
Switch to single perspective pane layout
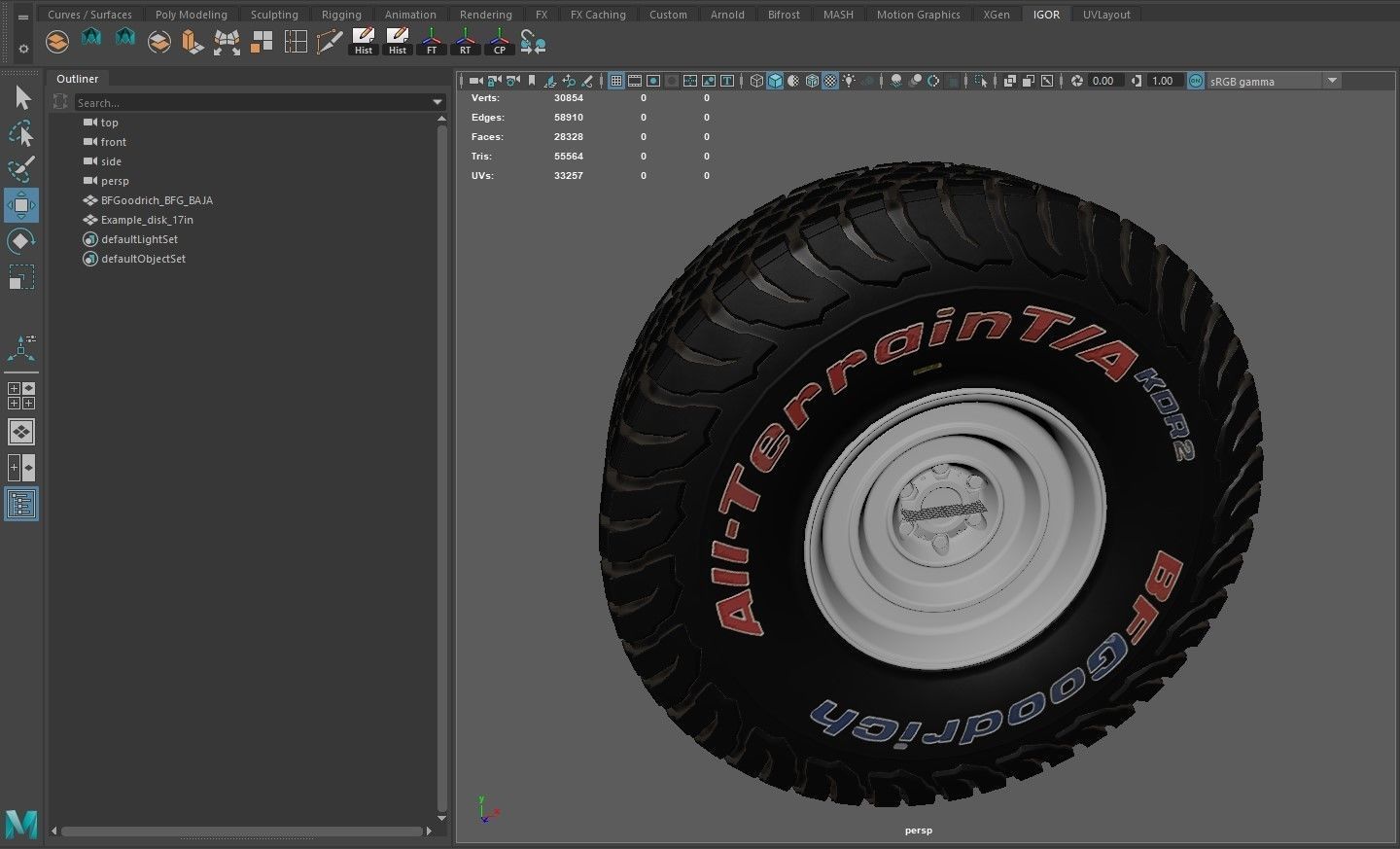click(21, 432)
